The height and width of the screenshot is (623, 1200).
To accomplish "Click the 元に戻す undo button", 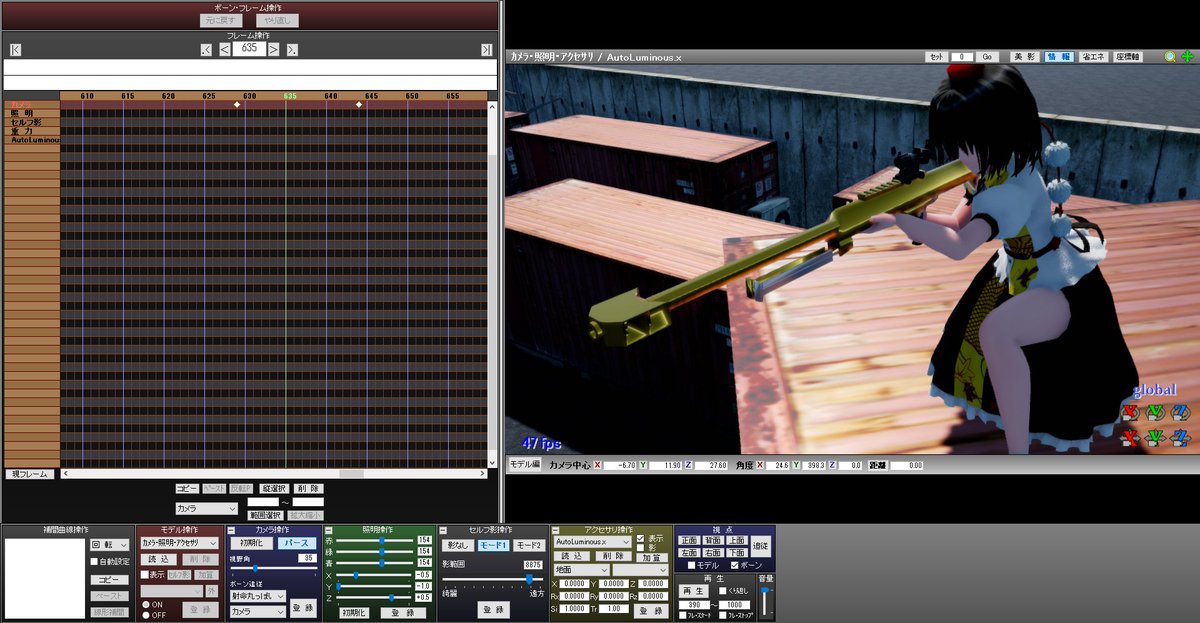I will [222, 20].
